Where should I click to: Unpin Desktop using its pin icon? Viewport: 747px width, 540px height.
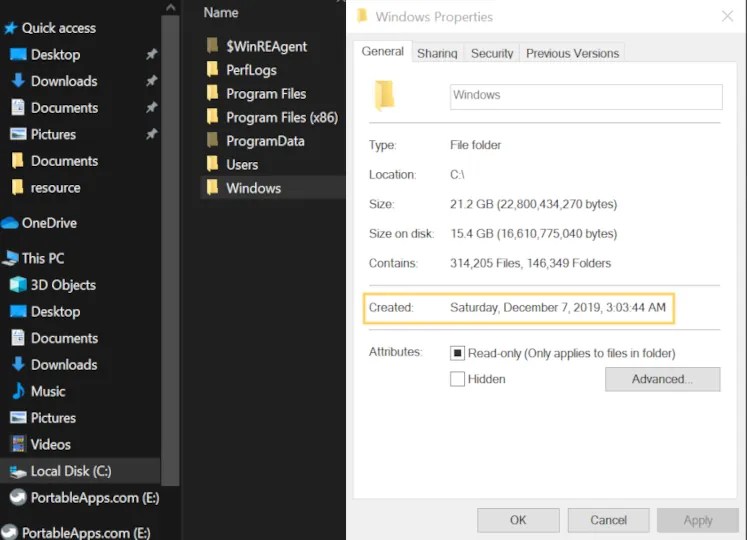click(151, 54)
